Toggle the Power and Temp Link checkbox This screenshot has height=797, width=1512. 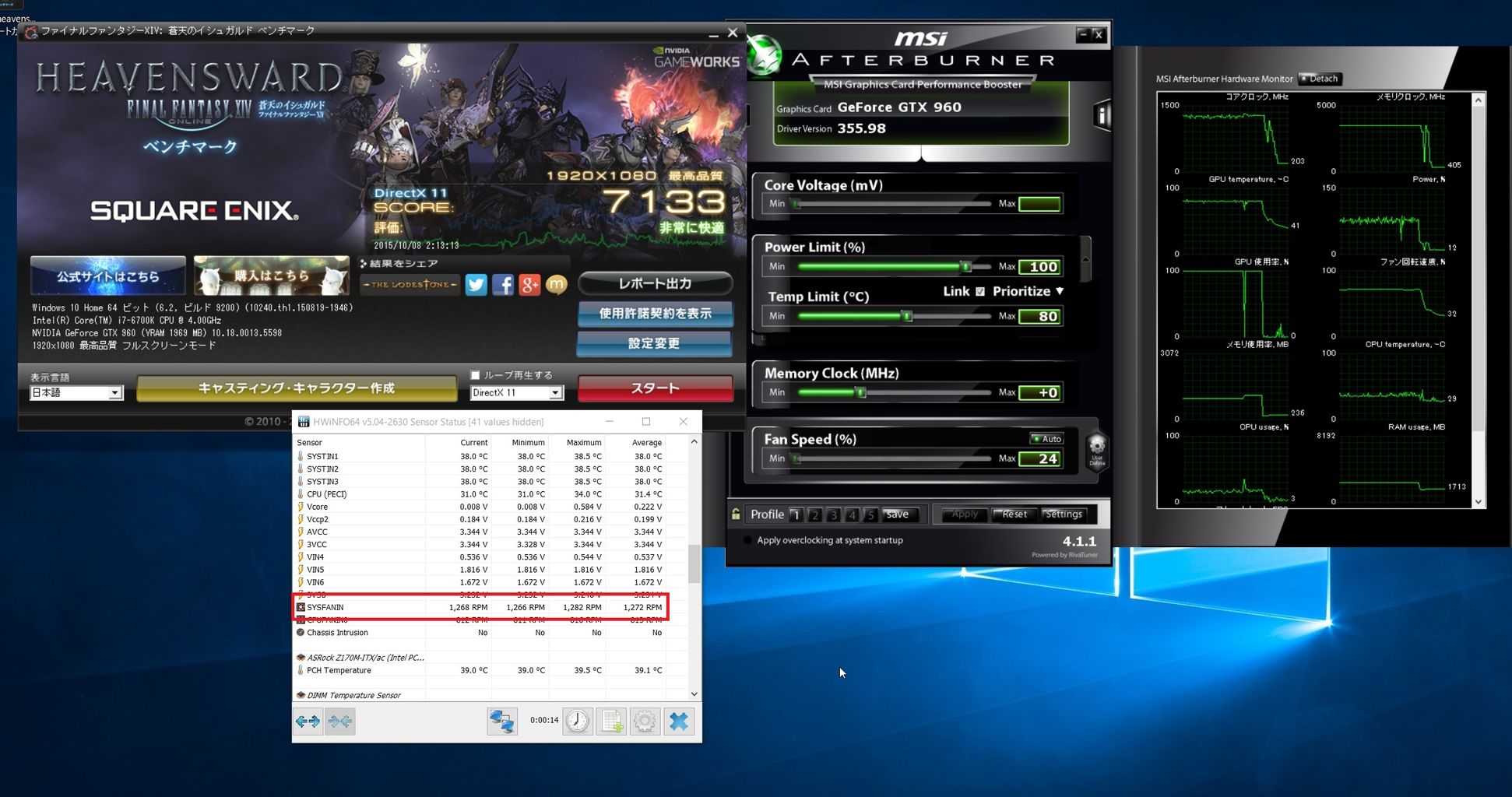[980, 292]
